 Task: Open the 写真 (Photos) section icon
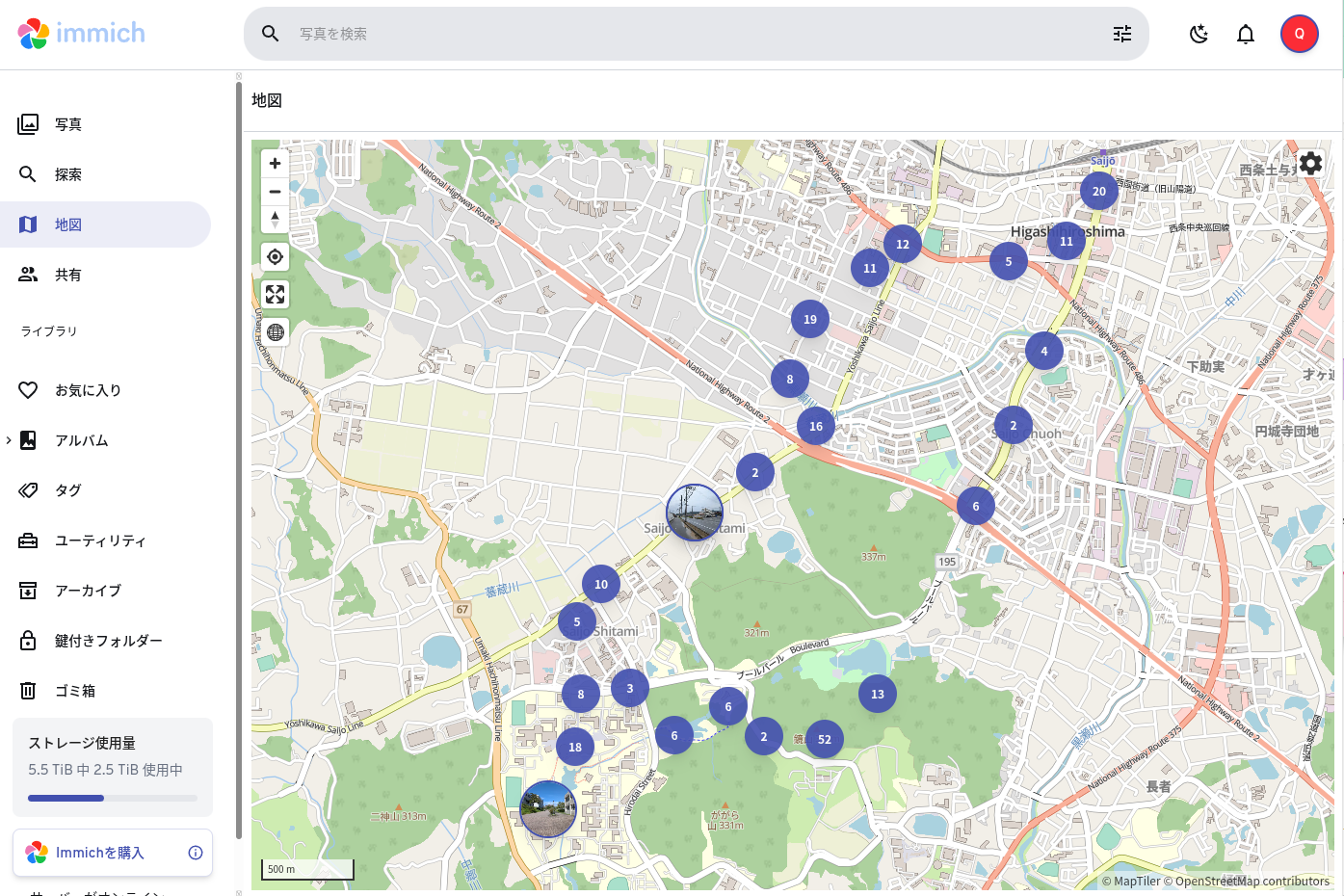tap(27, 123)
